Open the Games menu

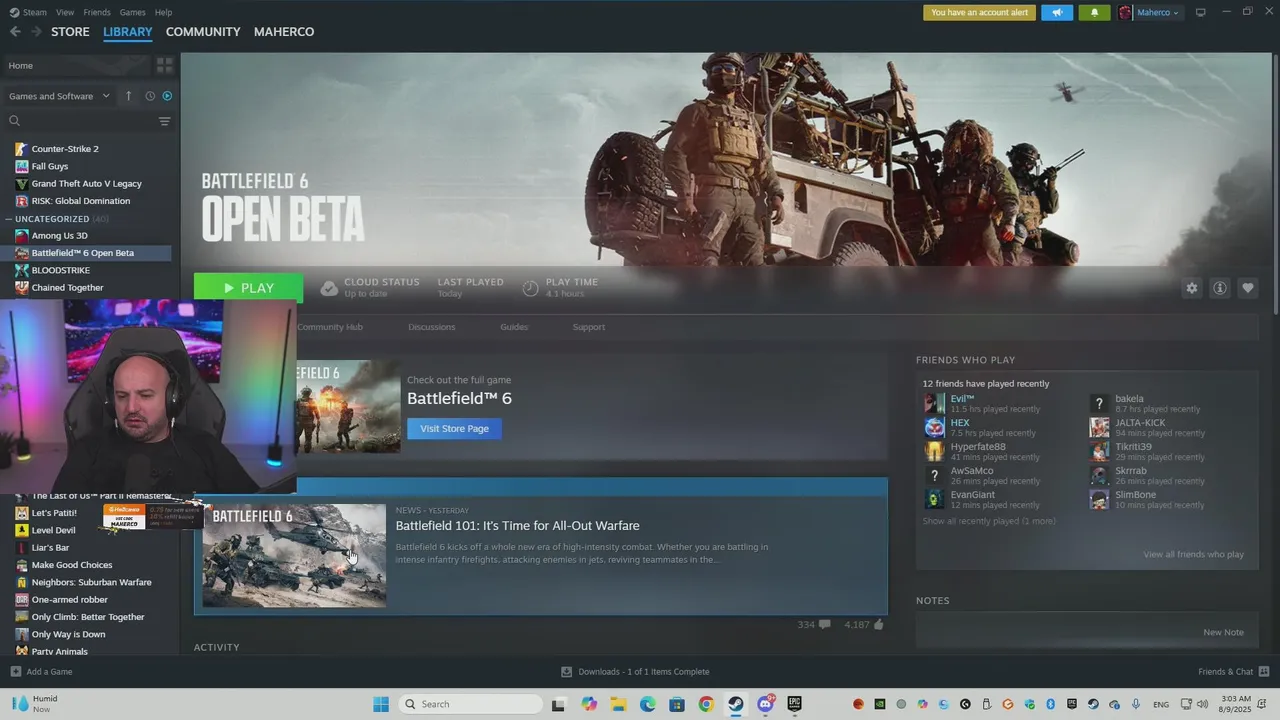(132, 12)
